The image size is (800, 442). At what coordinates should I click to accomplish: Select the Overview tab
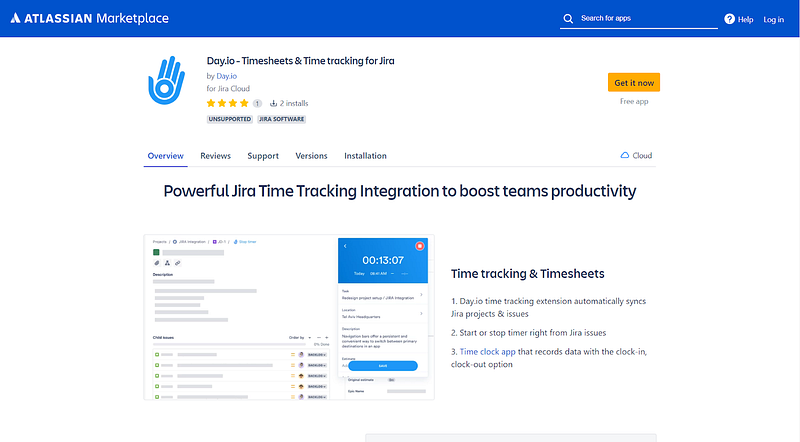165,156
